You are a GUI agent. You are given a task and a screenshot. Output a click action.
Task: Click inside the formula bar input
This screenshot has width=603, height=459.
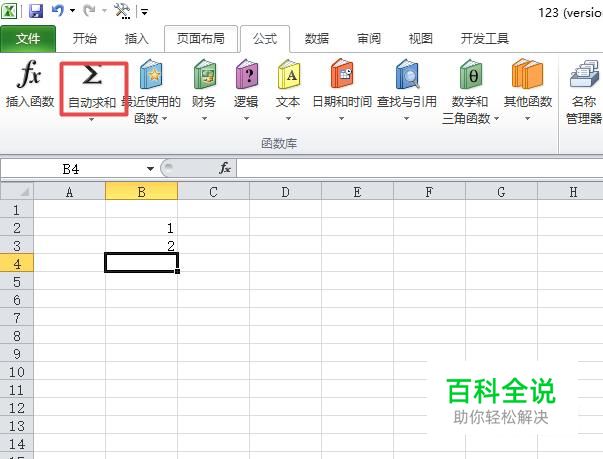(419, 168)
